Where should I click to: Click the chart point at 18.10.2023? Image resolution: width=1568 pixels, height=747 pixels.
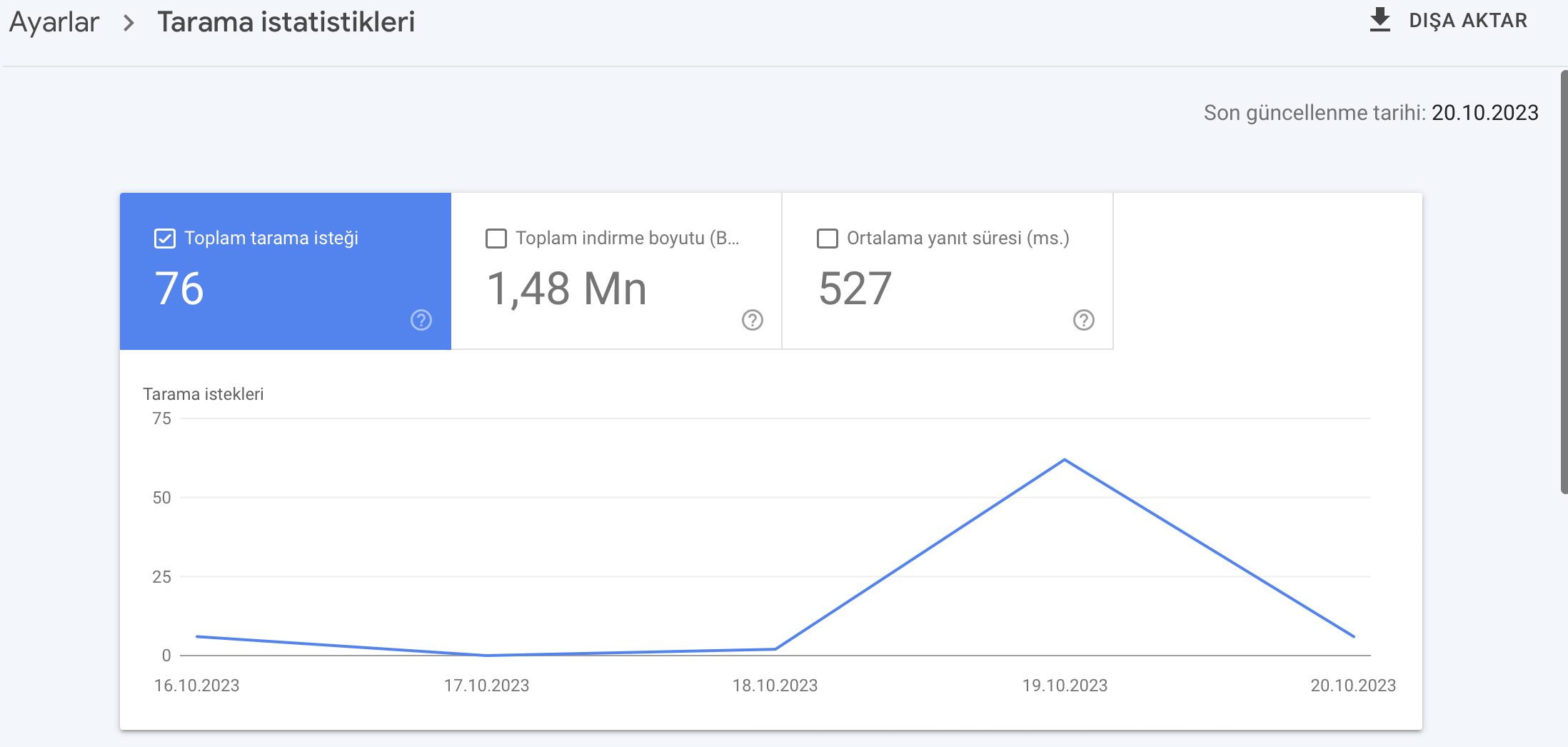click(775, 649)
